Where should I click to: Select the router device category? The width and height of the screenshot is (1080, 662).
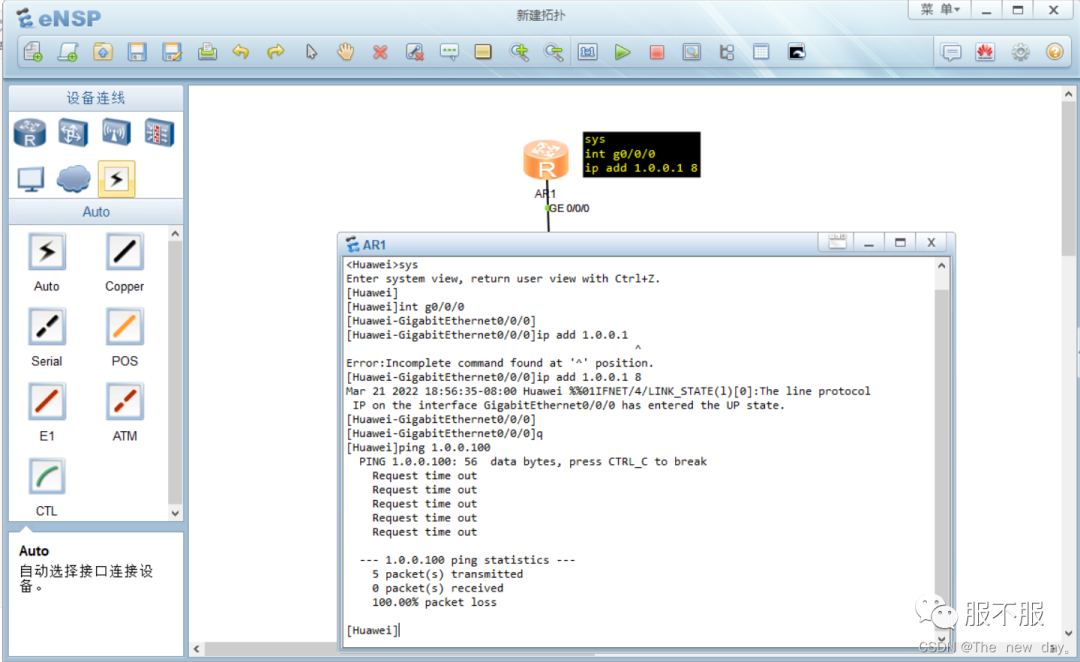click(x=30, y=133)
